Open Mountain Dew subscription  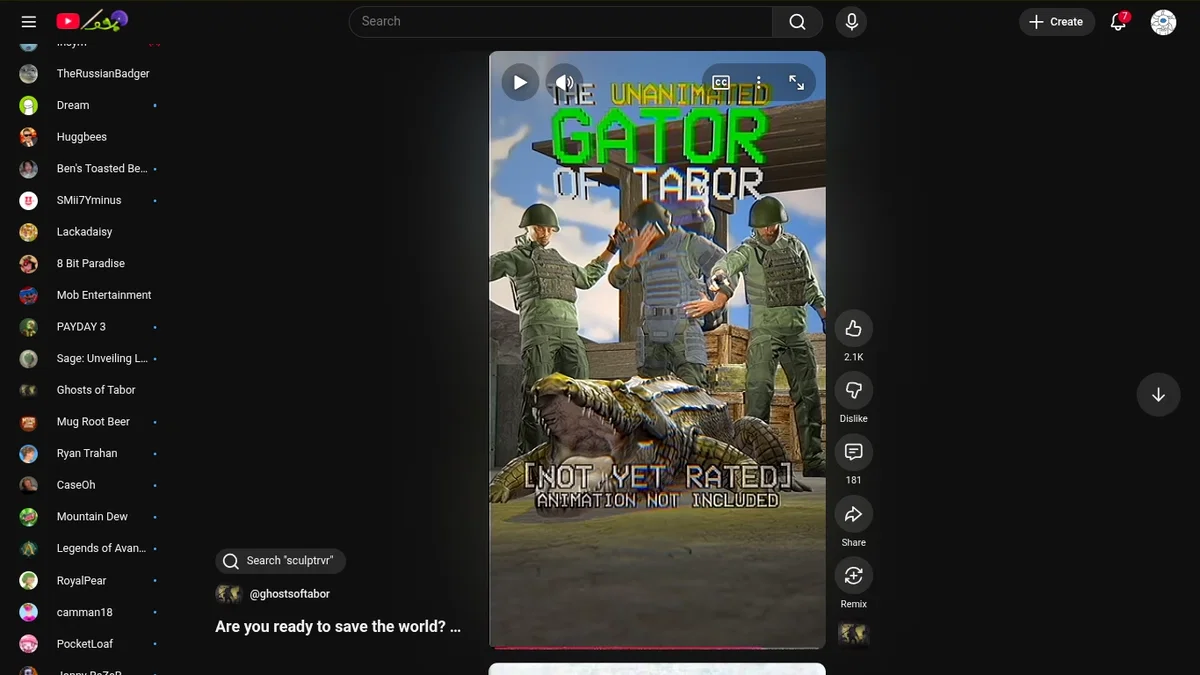(x=90, y=517)
